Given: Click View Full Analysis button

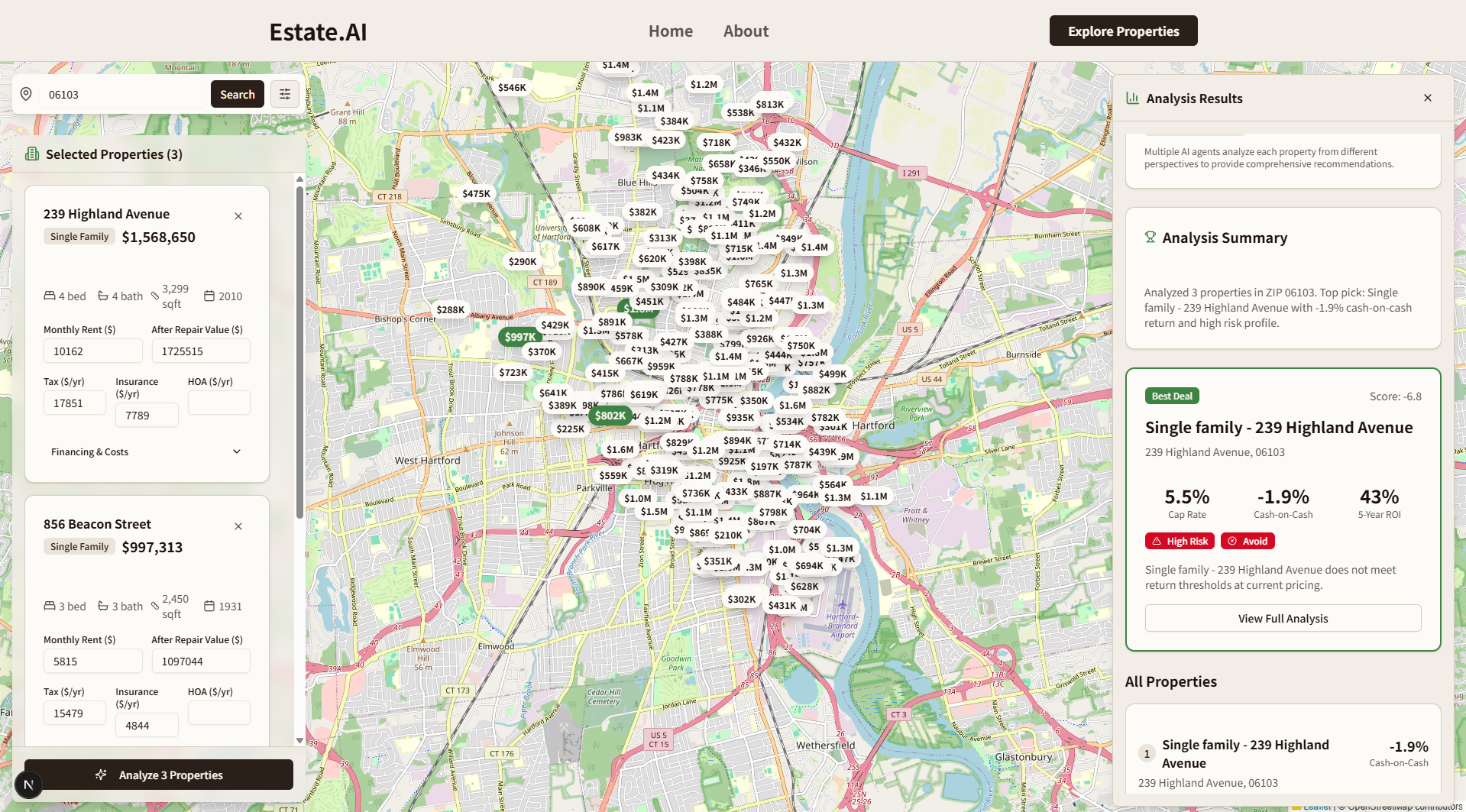Looking at the screenshot, I should pos(1283,619).
